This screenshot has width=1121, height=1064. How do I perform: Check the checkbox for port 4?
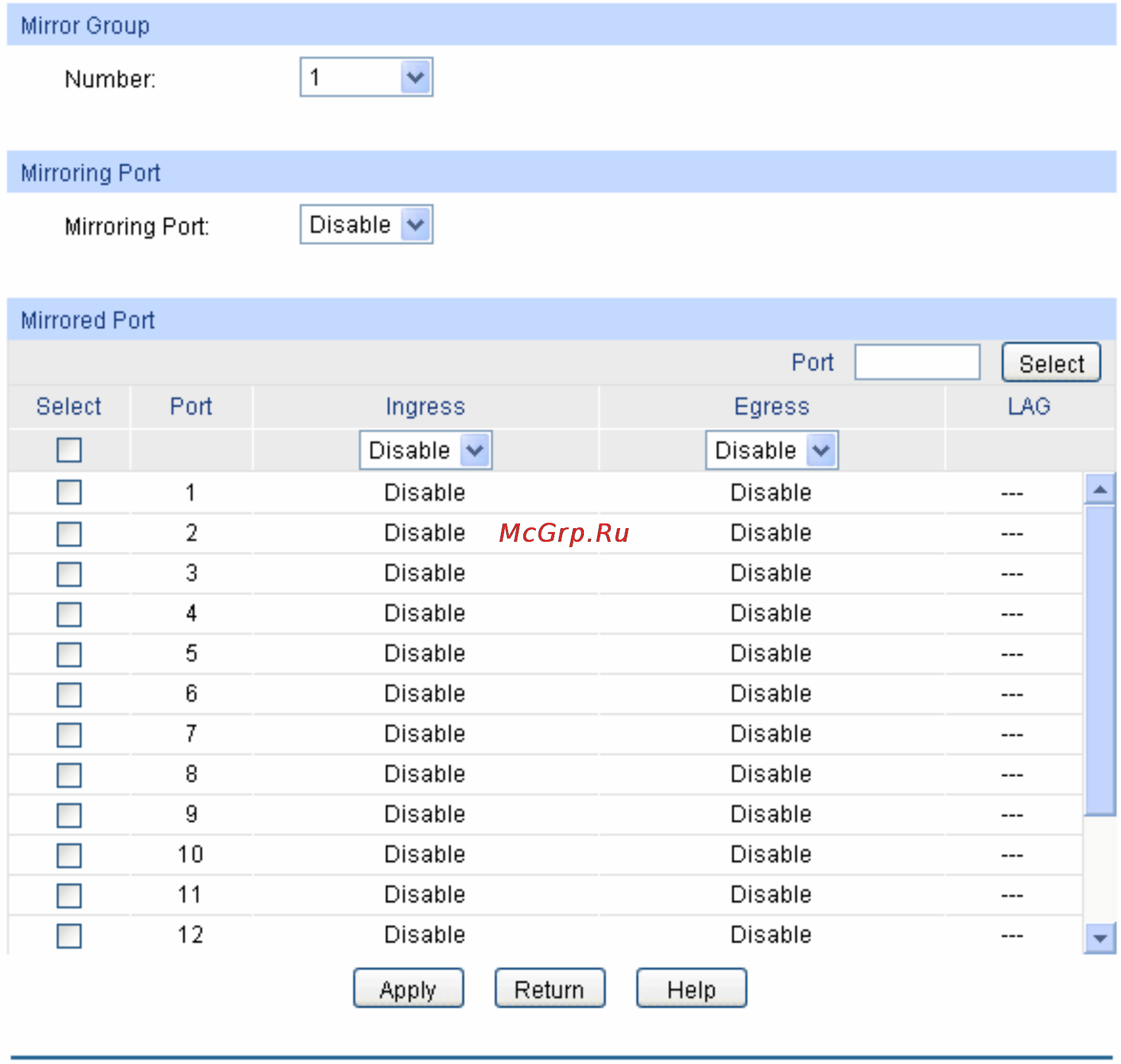[x=69, y=614]
